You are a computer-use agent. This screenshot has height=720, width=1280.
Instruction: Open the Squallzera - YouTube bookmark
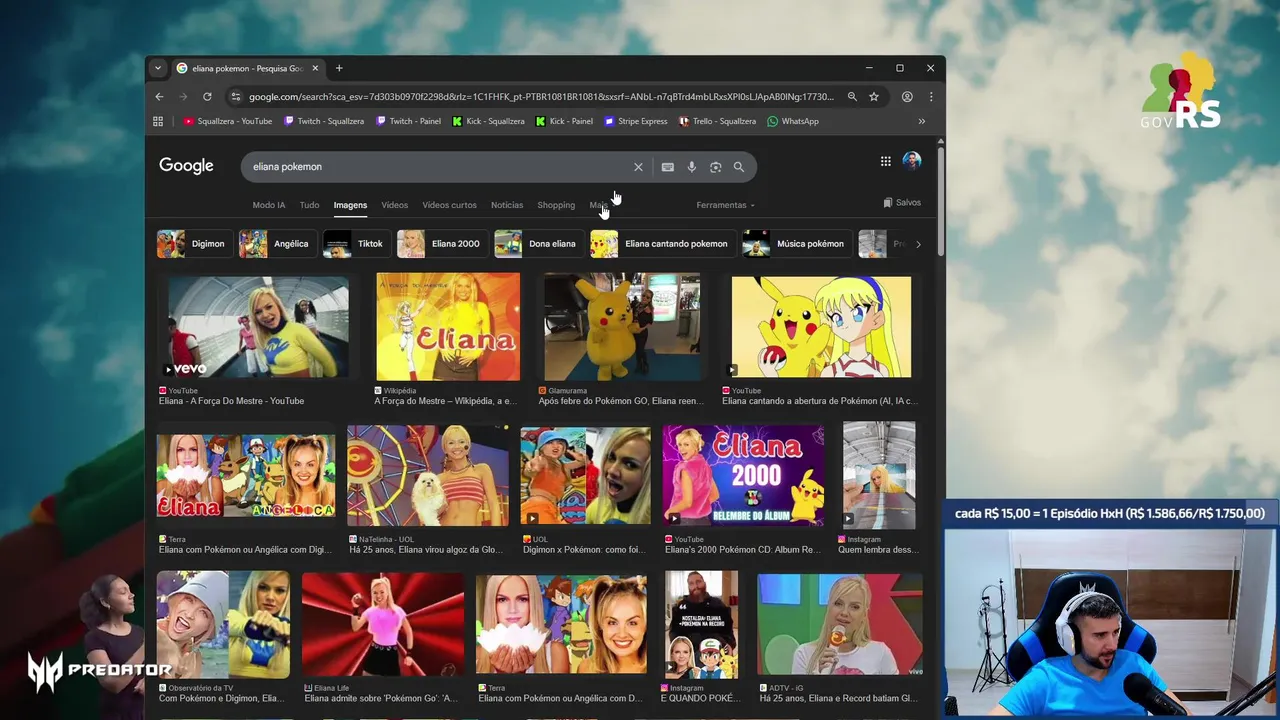point(227,121)
